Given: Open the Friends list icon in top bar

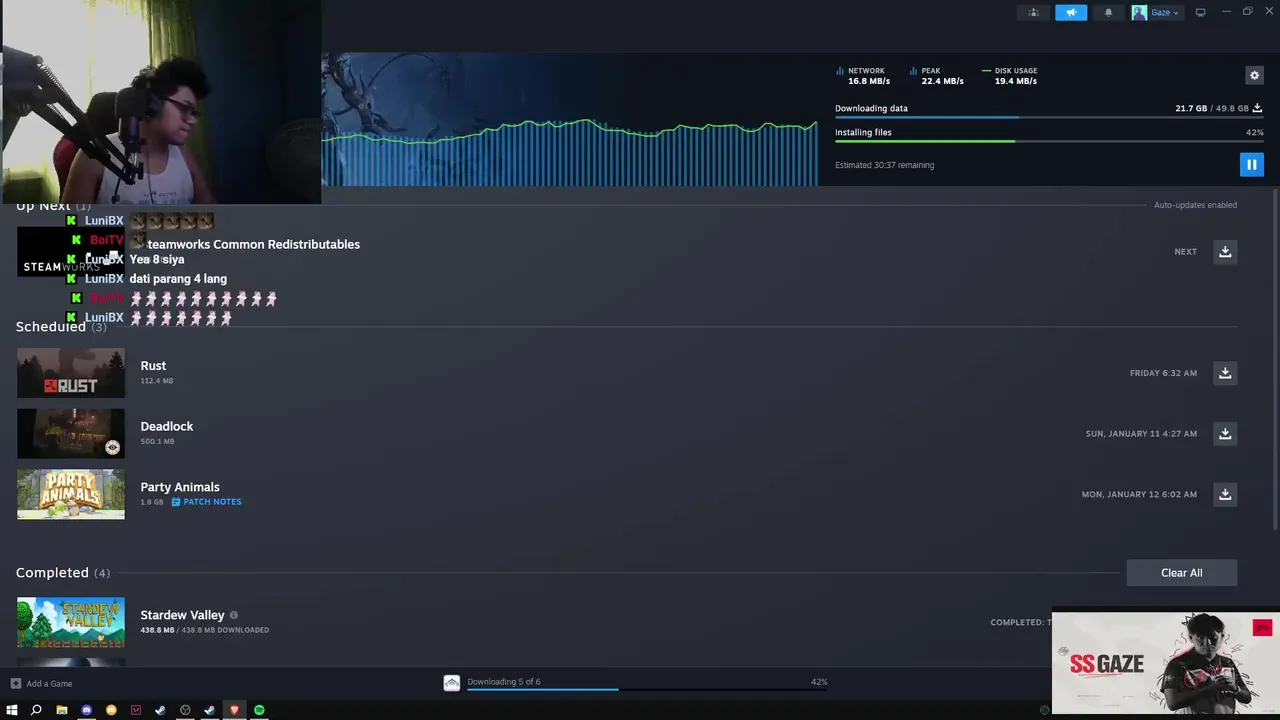Looking at the screenshot, I should pyautogui.click(x=1034, y=12).
